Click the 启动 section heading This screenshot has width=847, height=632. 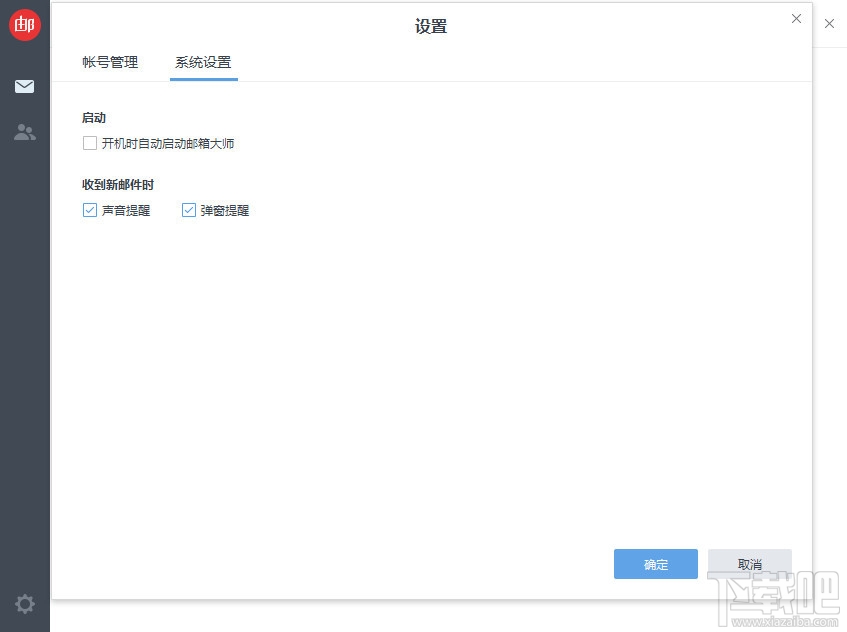click(x=93, y=118)
